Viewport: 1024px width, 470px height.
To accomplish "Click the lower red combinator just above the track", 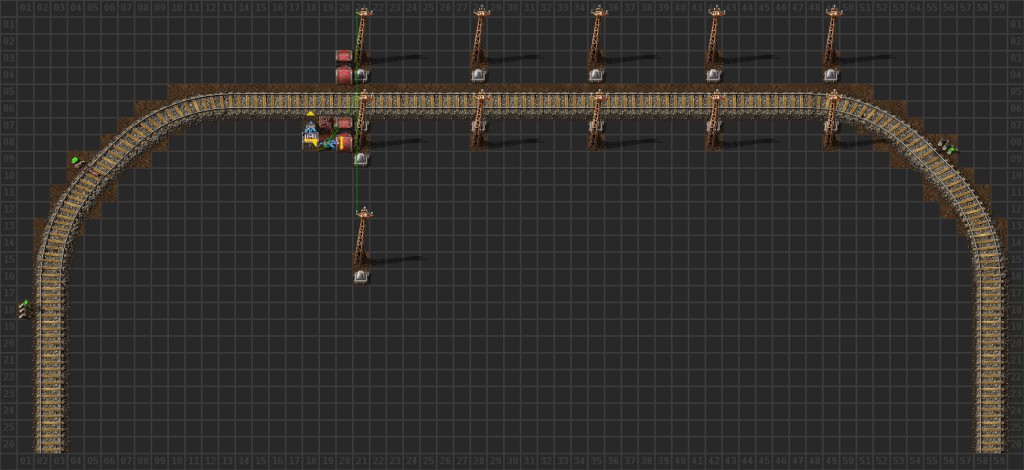I will click(x=344, y=75).
